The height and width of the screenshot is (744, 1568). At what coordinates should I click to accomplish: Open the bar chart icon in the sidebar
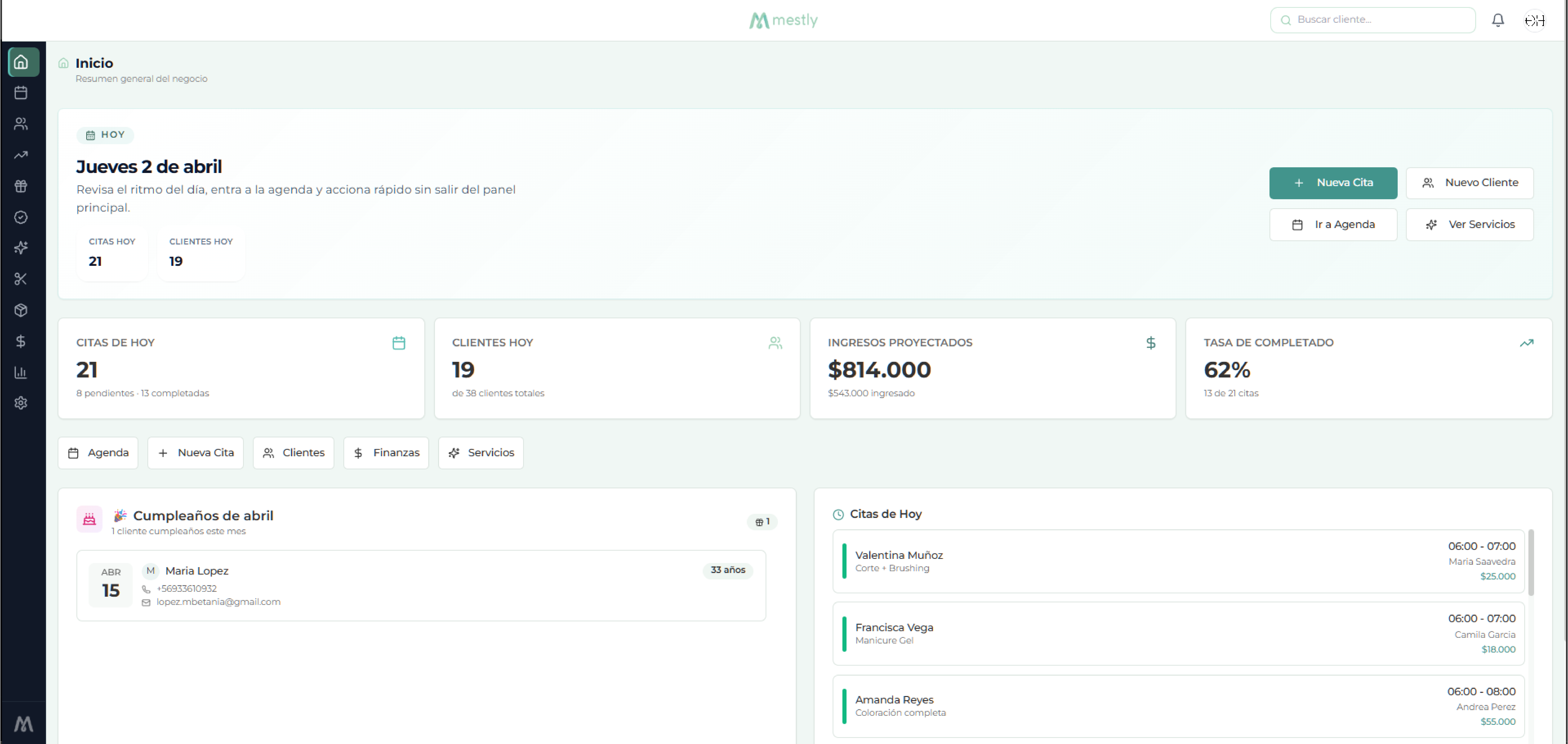pyautogui.click(x=21, y=372)
